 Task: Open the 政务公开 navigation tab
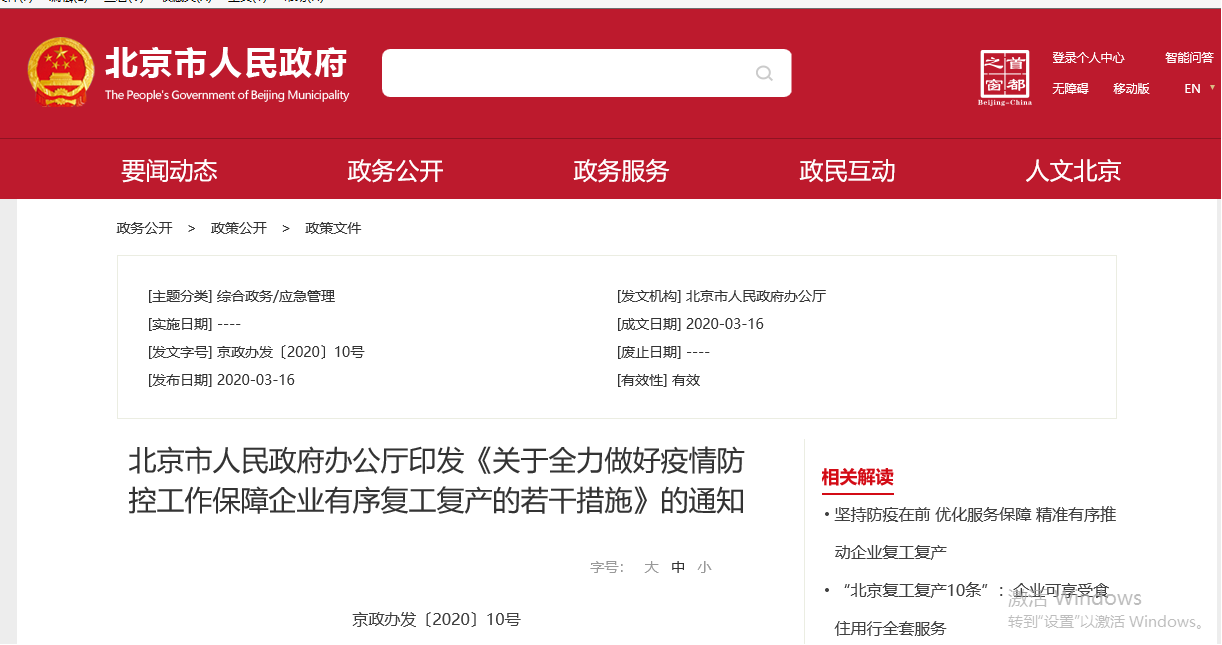click(x=395, y=171)
